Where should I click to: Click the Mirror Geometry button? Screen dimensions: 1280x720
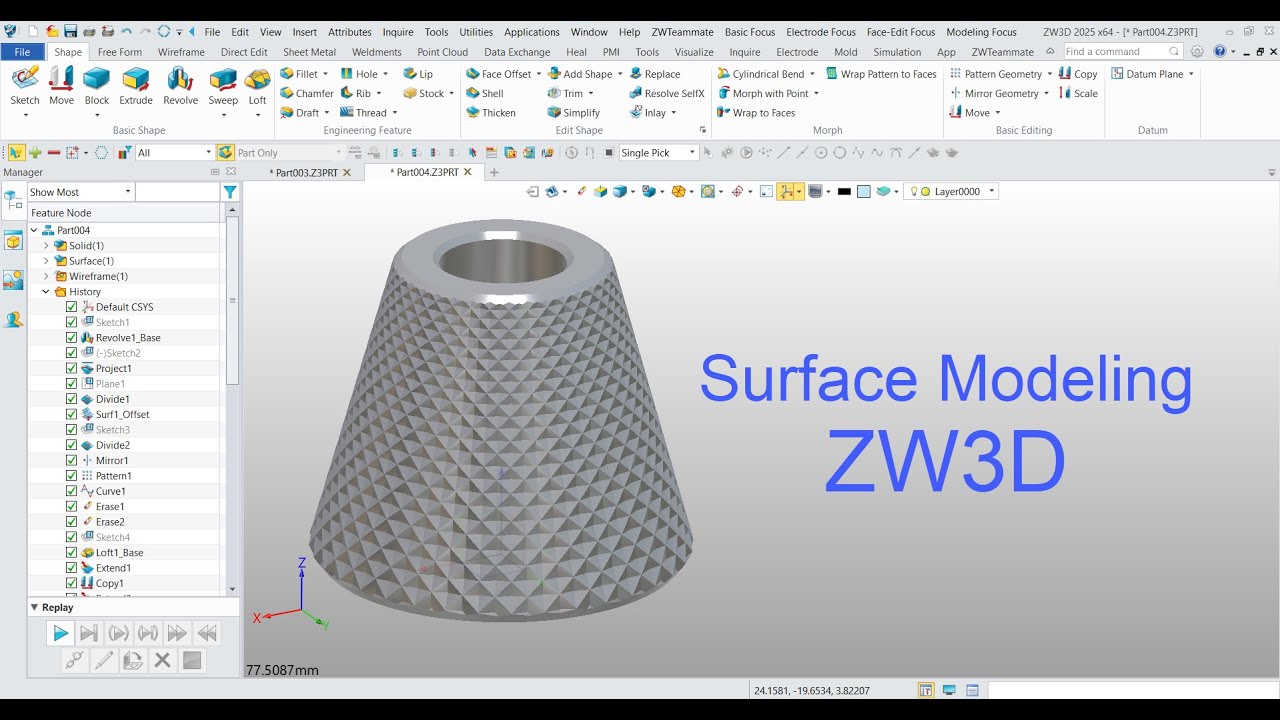click(x=1000, y=93)
